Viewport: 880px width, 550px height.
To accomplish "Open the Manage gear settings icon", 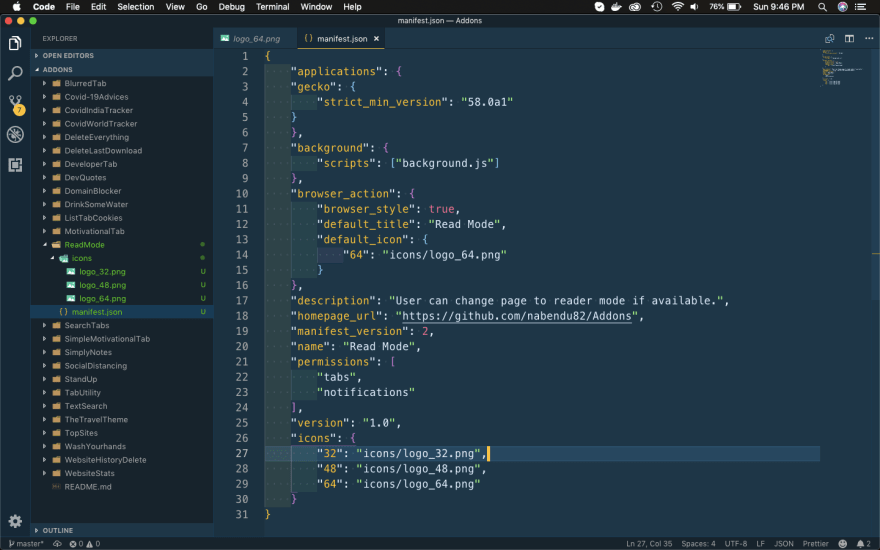I will [x=15, y=521].
